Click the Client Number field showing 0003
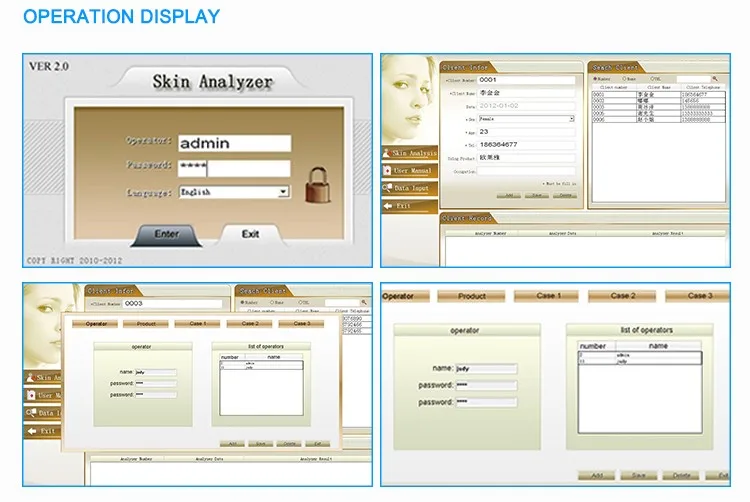This screenshot has width=750, height=502. click(x=172, y=304)
